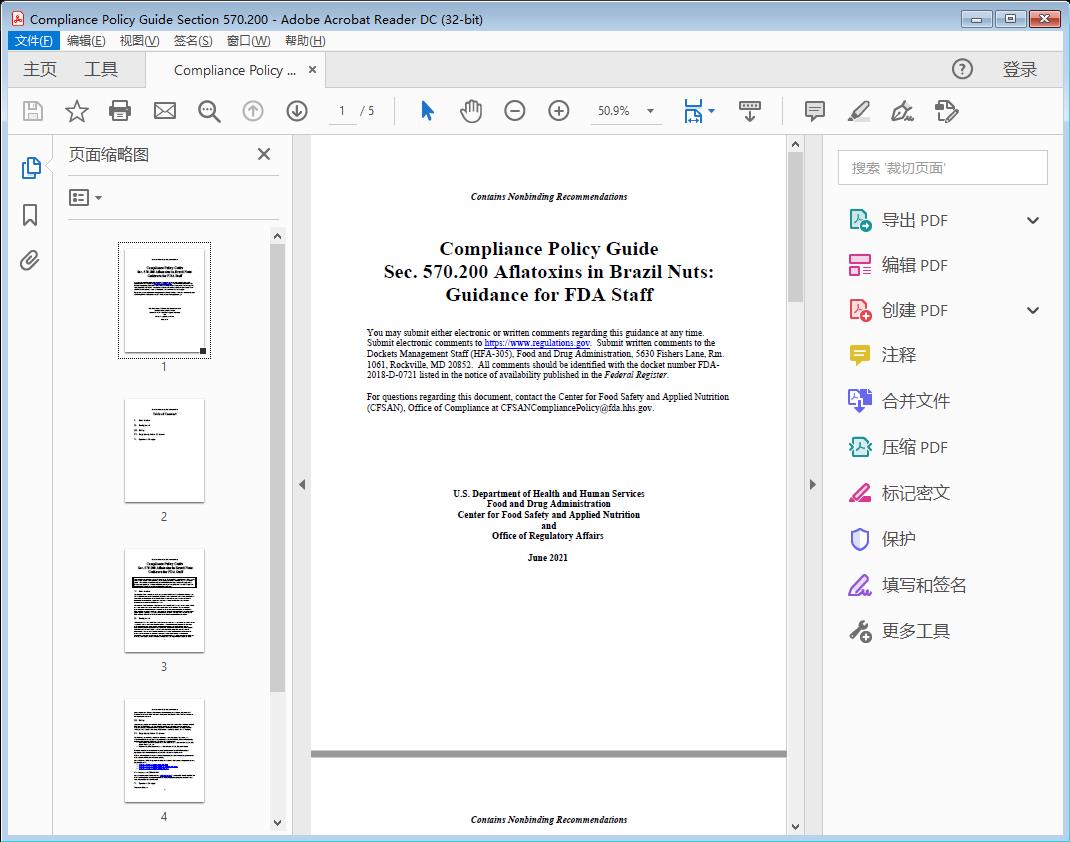Image resolution: width=1070 pixels, height=842 pixels.
Task: Select the text selection arrow tool
Action: click(x=424, y=111)
